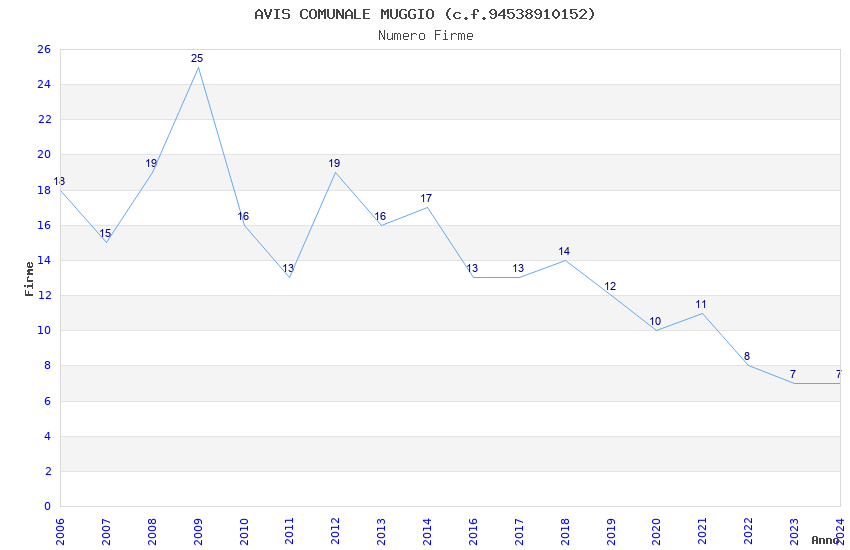Click the y-axis tick label 8
Screen dimensions: 850x550
click(x=48, y=366)
